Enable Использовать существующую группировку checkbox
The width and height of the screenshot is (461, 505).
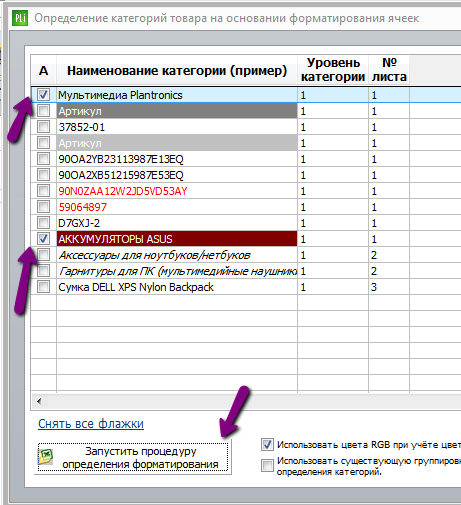pos(267,465)
